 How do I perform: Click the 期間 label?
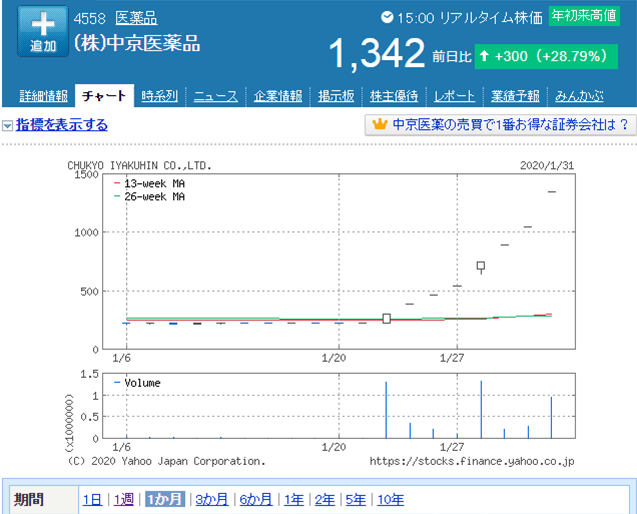tap(28, 499)
